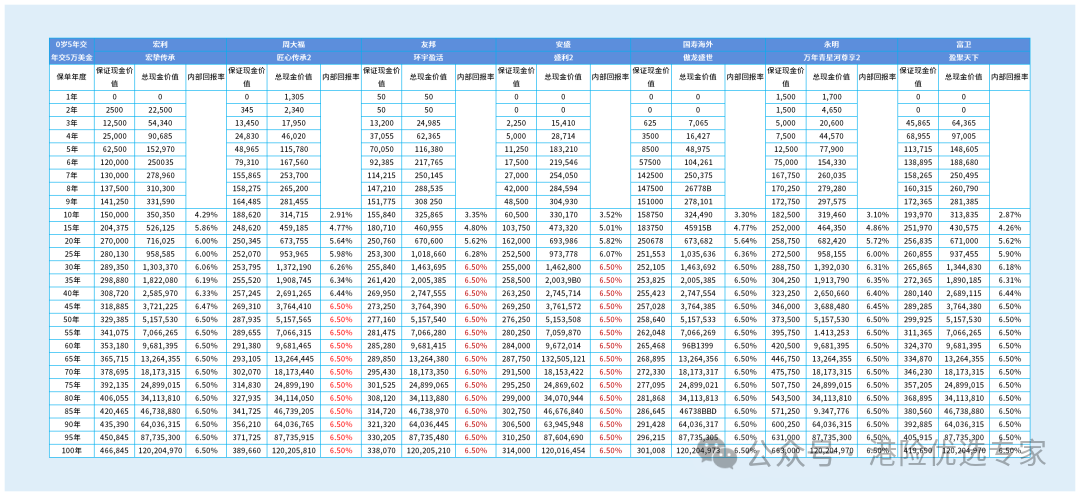The width and height of the screenshot is (1080, 496).
Task: Click the '6.45%' return rate in the 45年 row
Action: pyautogui.click(x=877, y=307)
